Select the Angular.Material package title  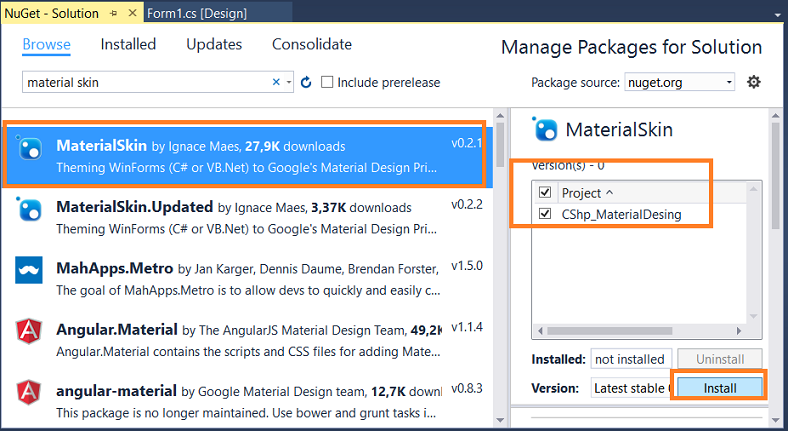pos(117,330)
